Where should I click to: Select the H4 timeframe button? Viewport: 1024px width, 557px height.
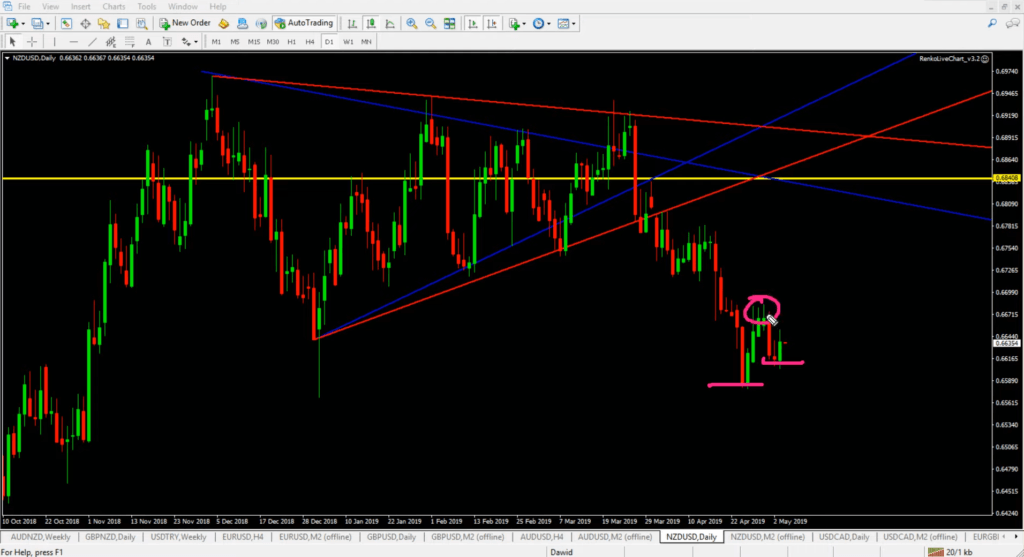[x=310, y=41]
